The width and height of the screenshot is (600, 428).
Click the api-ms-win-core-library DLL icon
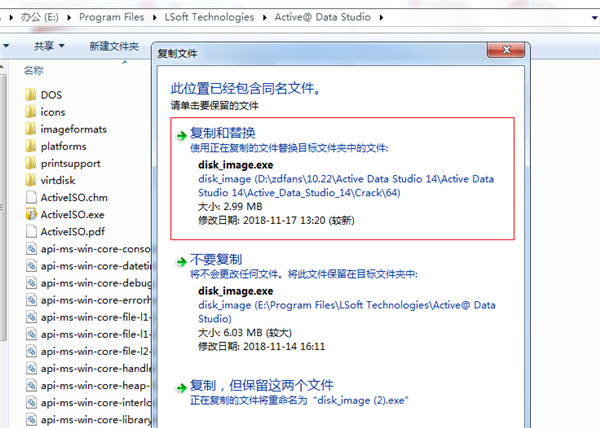[31, 420]
